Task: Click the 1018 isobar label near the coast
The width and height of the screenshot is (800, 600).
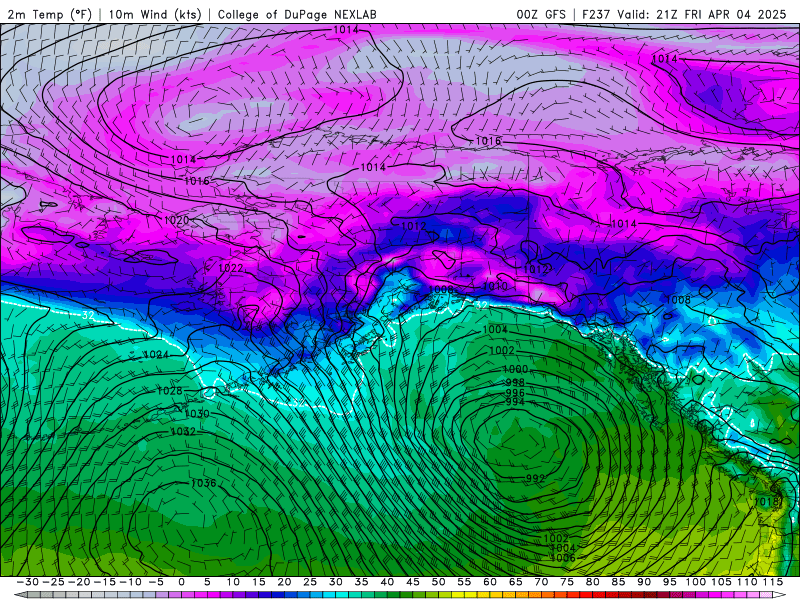Action: point(767,502)
